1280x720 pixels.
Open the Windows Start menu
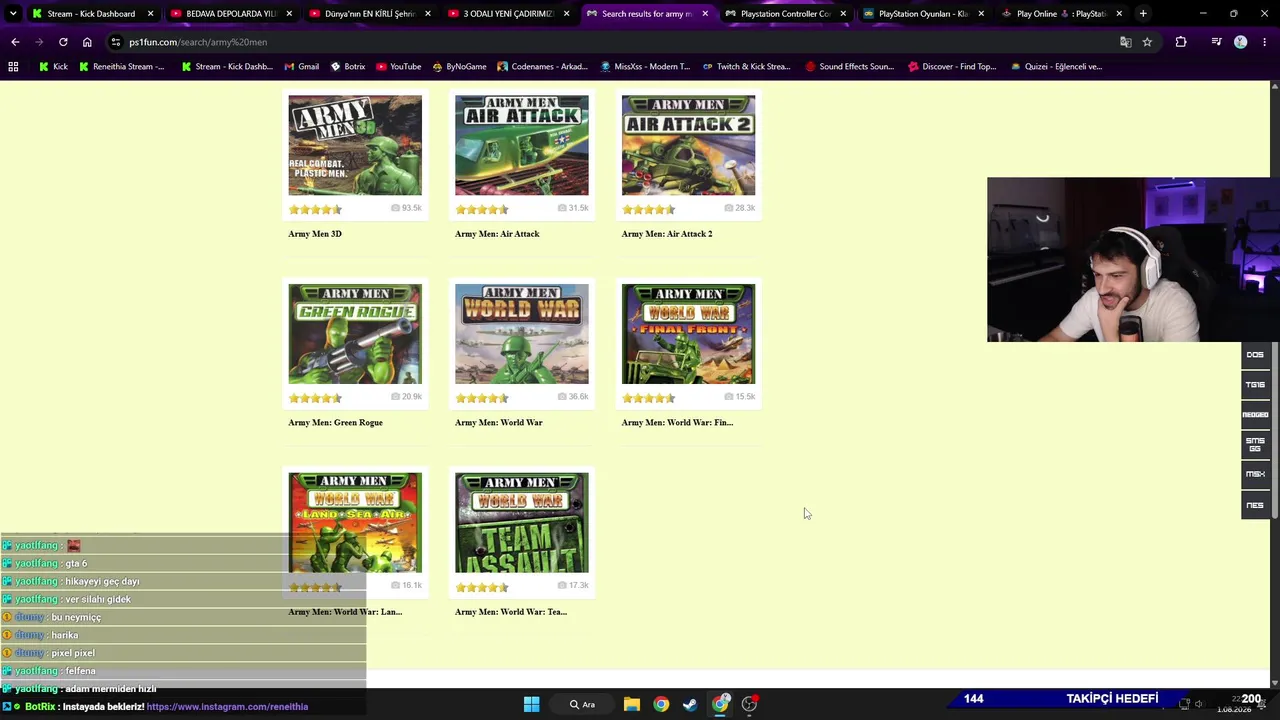point(531,704)
